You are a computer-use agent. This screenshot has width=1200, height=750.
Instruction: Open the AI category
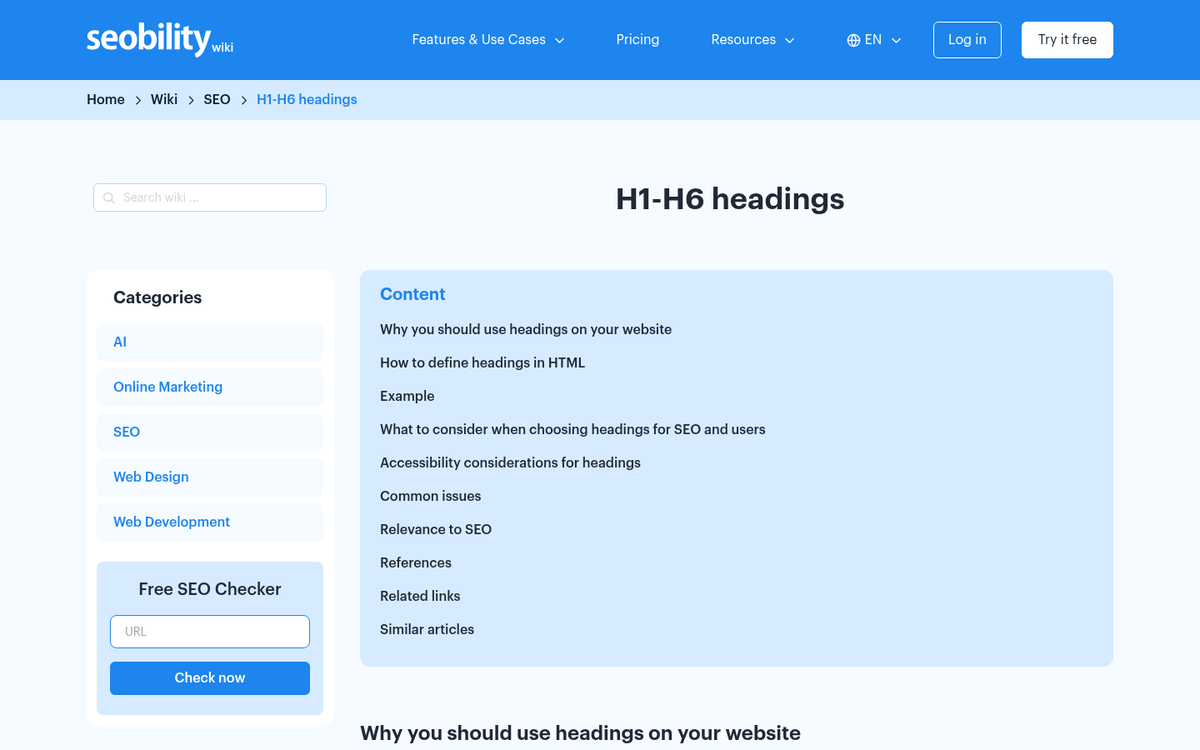tap(119, 341)
